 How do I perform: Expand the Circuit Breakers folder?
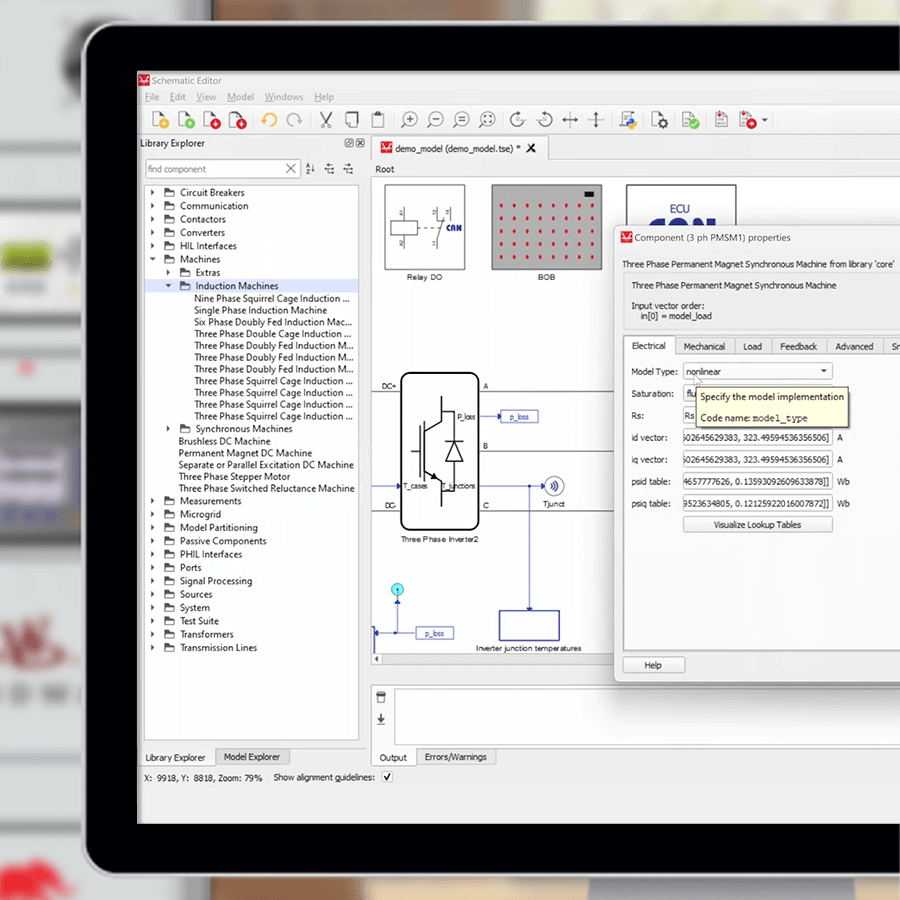(153, 192)
